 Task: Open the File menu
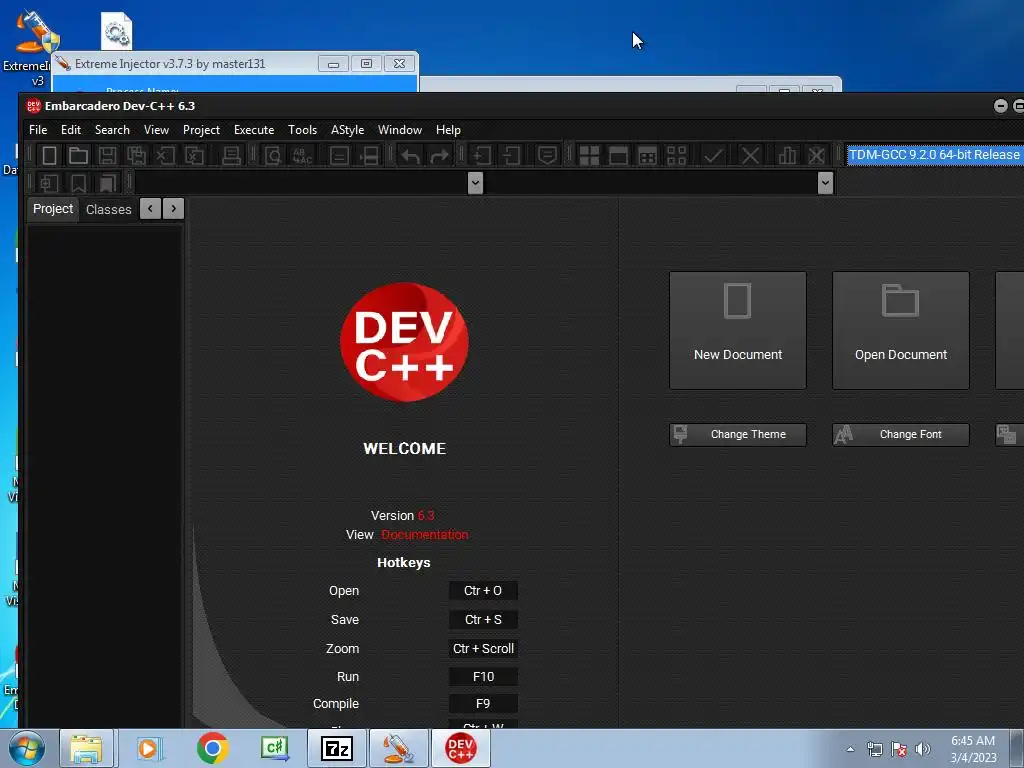[x=38, y=130]
